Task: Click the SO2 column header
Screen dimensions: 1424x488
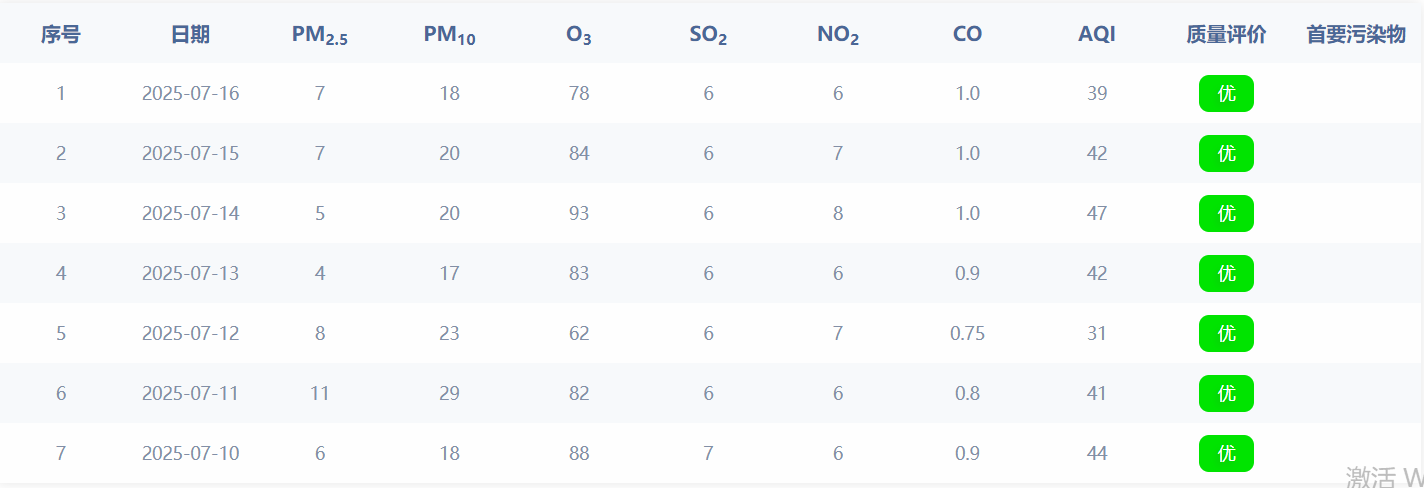Action: pyautogui.click(x=708, y=35)
